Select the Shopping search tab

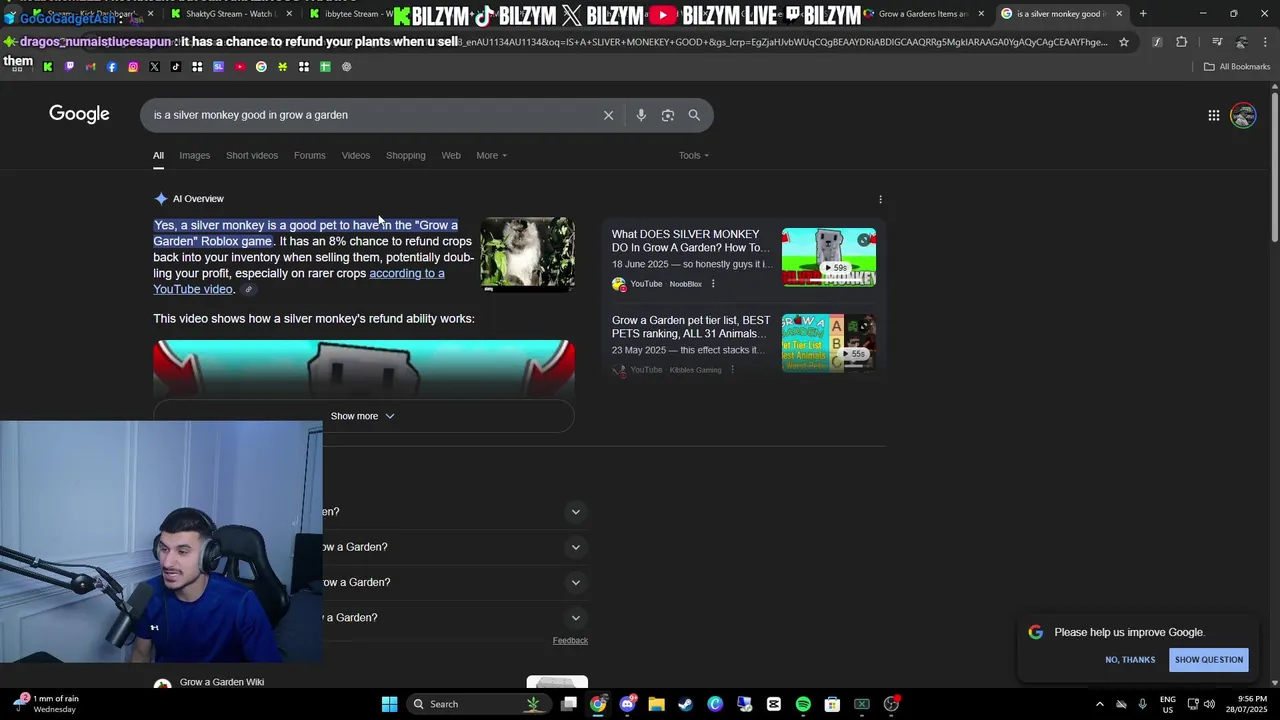pos(405,155)
